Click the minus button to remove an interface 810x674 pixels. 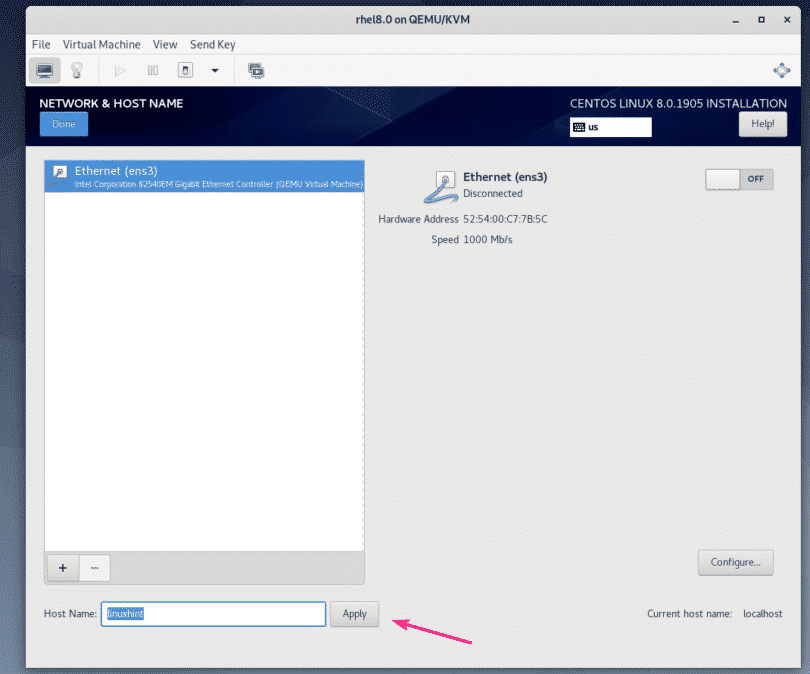point(94,568)
